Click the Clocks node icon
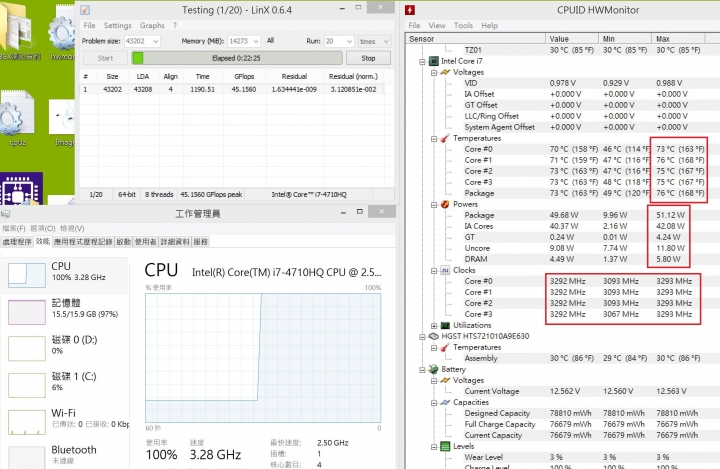The image size is (720, 469). (x=444, y=270)
